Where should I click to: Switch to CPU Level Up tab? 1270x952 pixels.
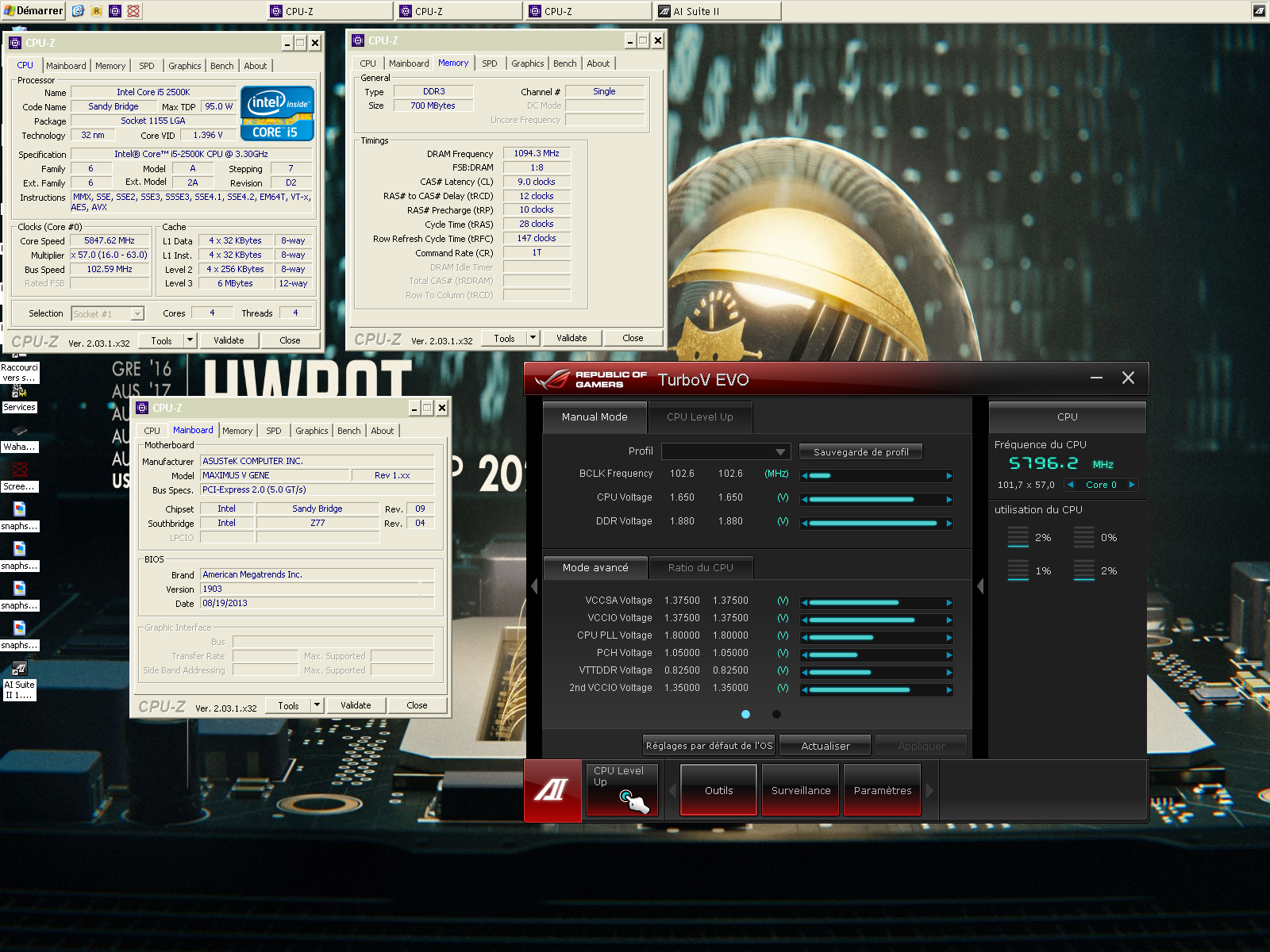click(700, 417)
